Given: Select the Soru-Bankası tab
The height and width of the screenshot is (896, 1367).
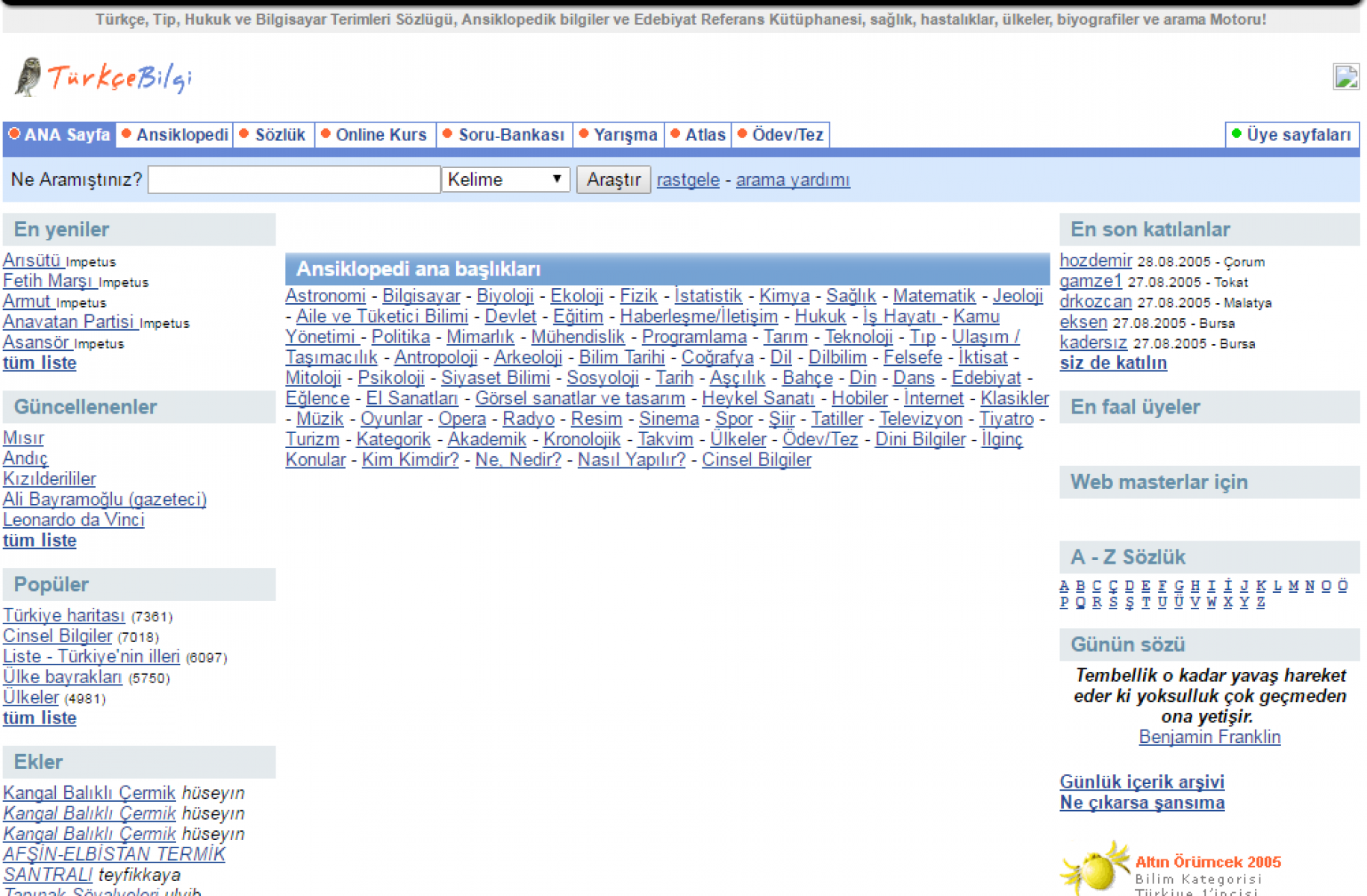Looking at the screenshot, I should pyautogui.click(x=504, y=135).
